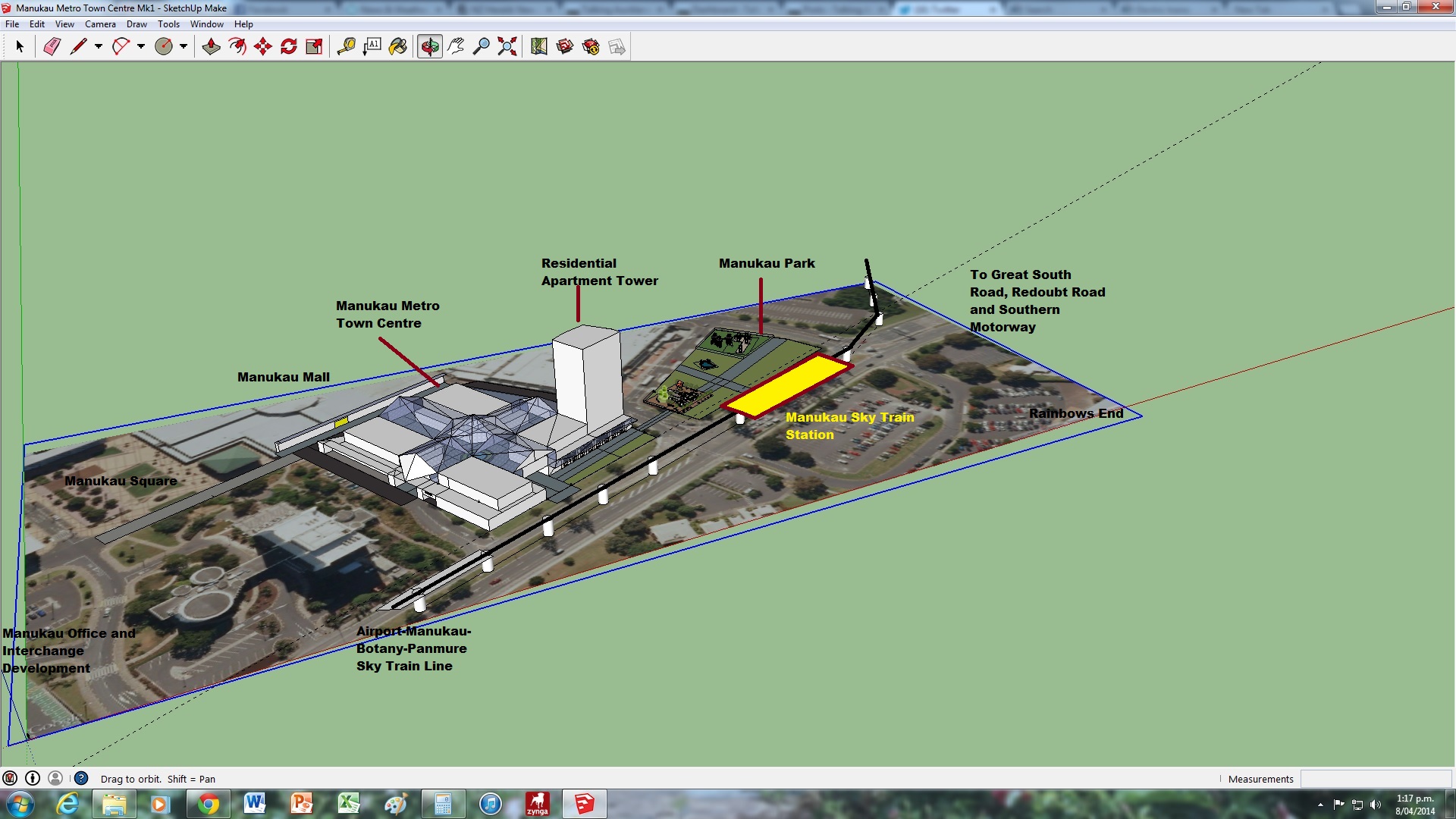Expand the Arc tool dropdown arrow
This screenshot has height=819, width=1456.
point(141,47)
